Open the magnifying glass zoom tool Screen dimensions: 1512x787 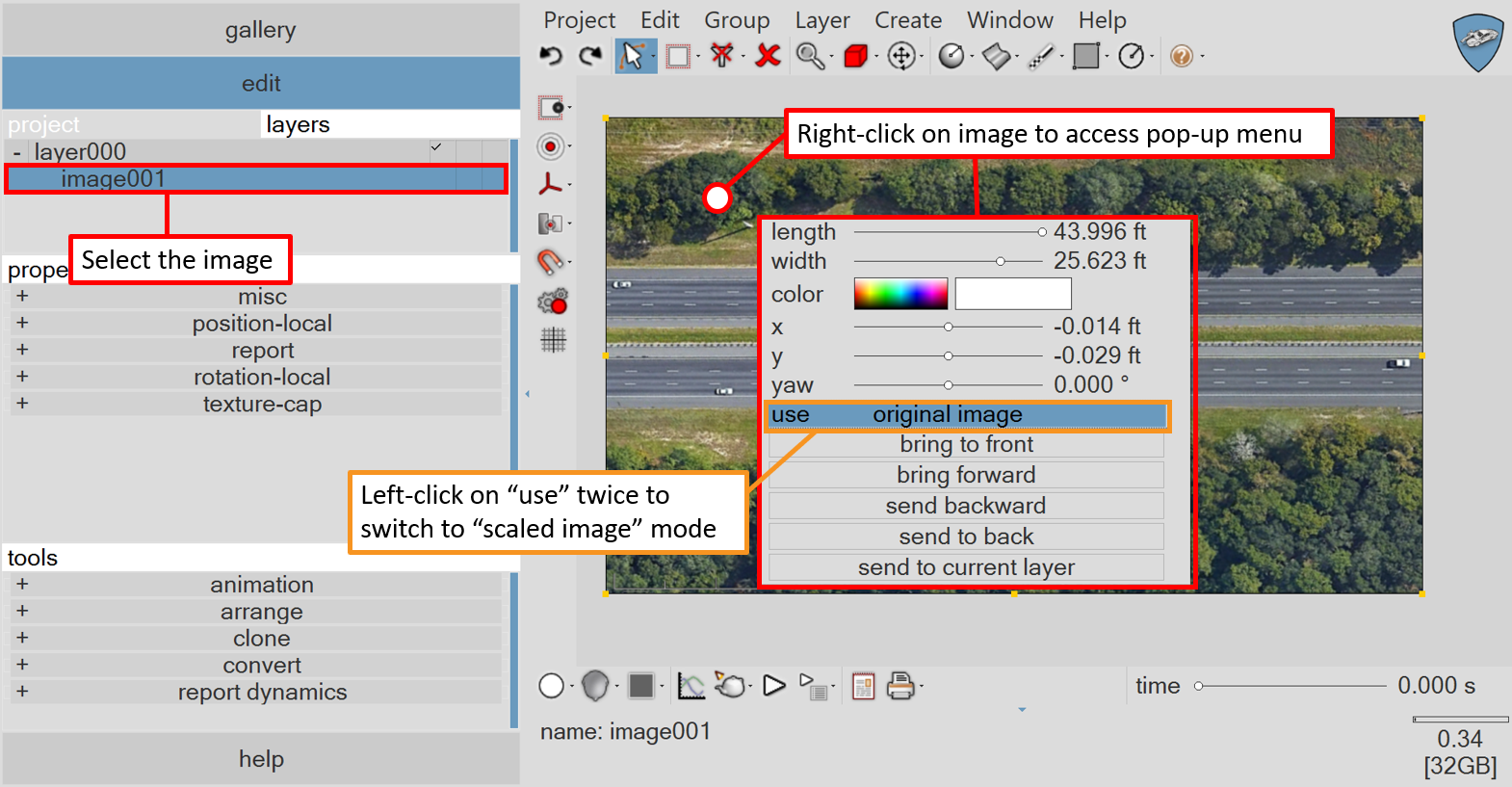810,56
